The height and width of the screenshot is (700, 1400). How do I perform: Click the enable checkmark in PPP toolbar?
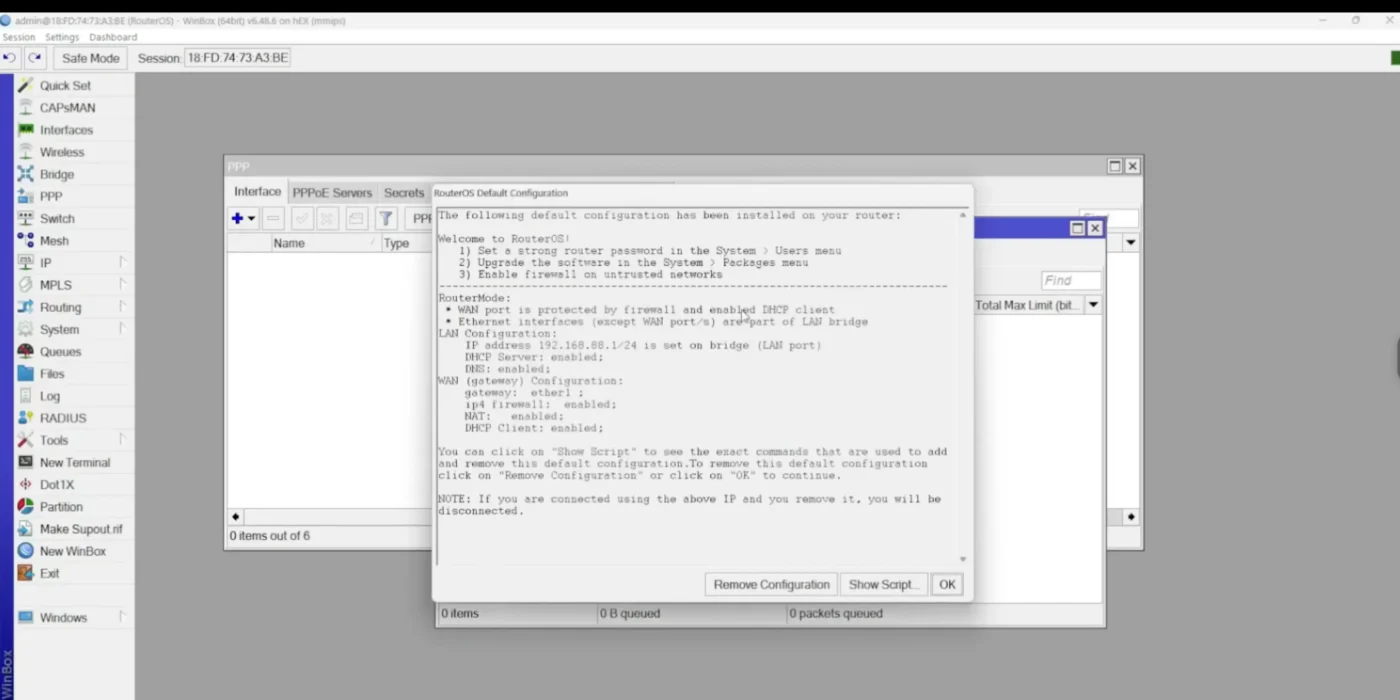tap(301, 218)
